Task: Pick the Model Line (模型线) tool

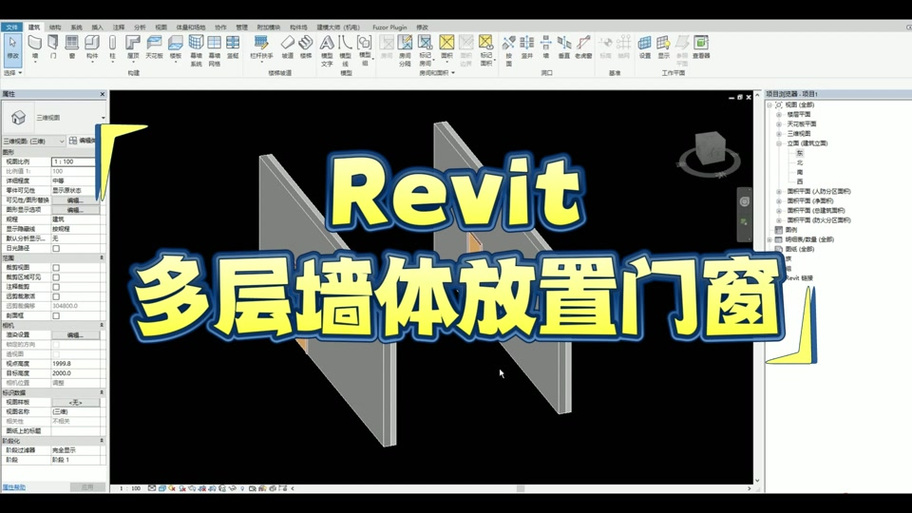Action: tap(345, 50)
